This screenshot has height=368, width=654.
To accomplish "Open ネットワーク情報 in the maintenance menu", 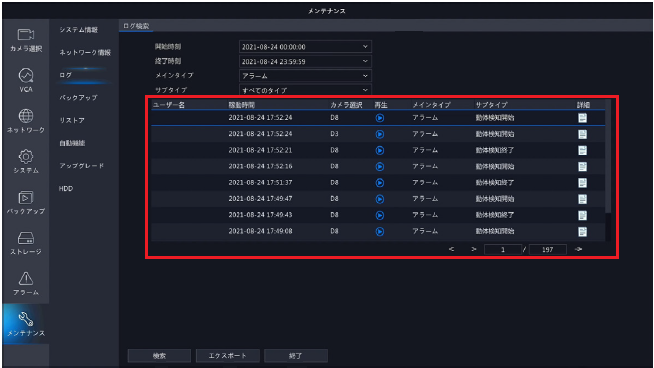I will click(x=85, y=53).
